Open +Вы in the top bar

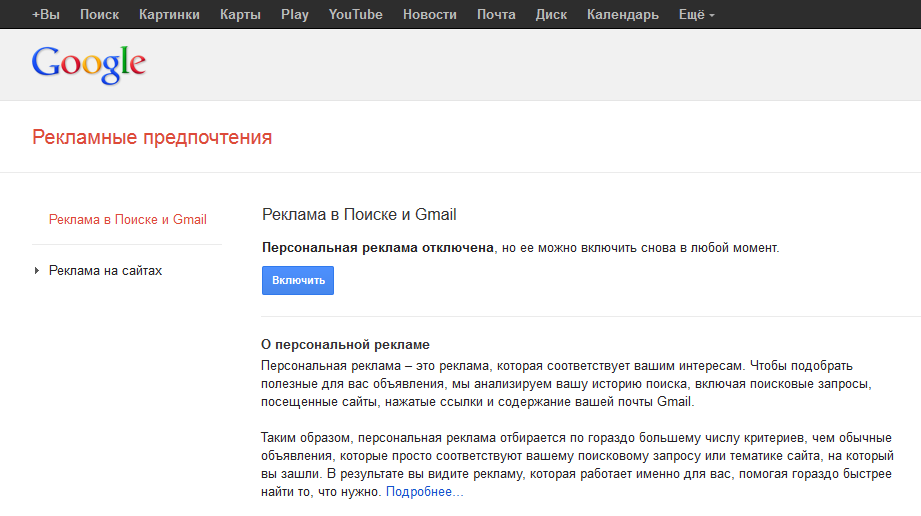(x=46, y=14)
